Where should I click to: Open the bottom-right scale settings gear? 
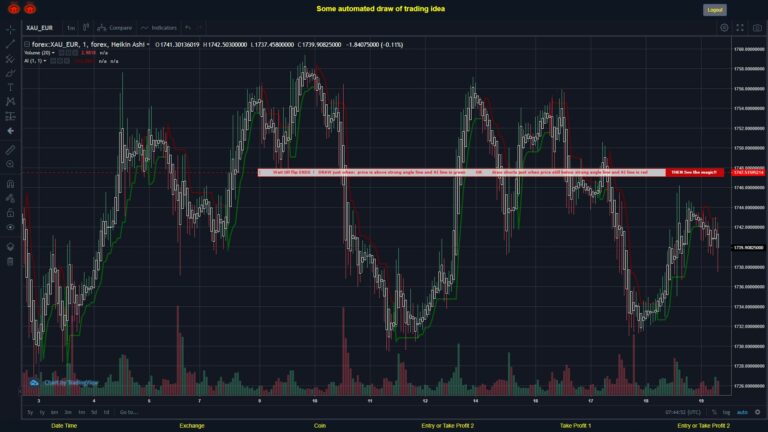[758, 412]
